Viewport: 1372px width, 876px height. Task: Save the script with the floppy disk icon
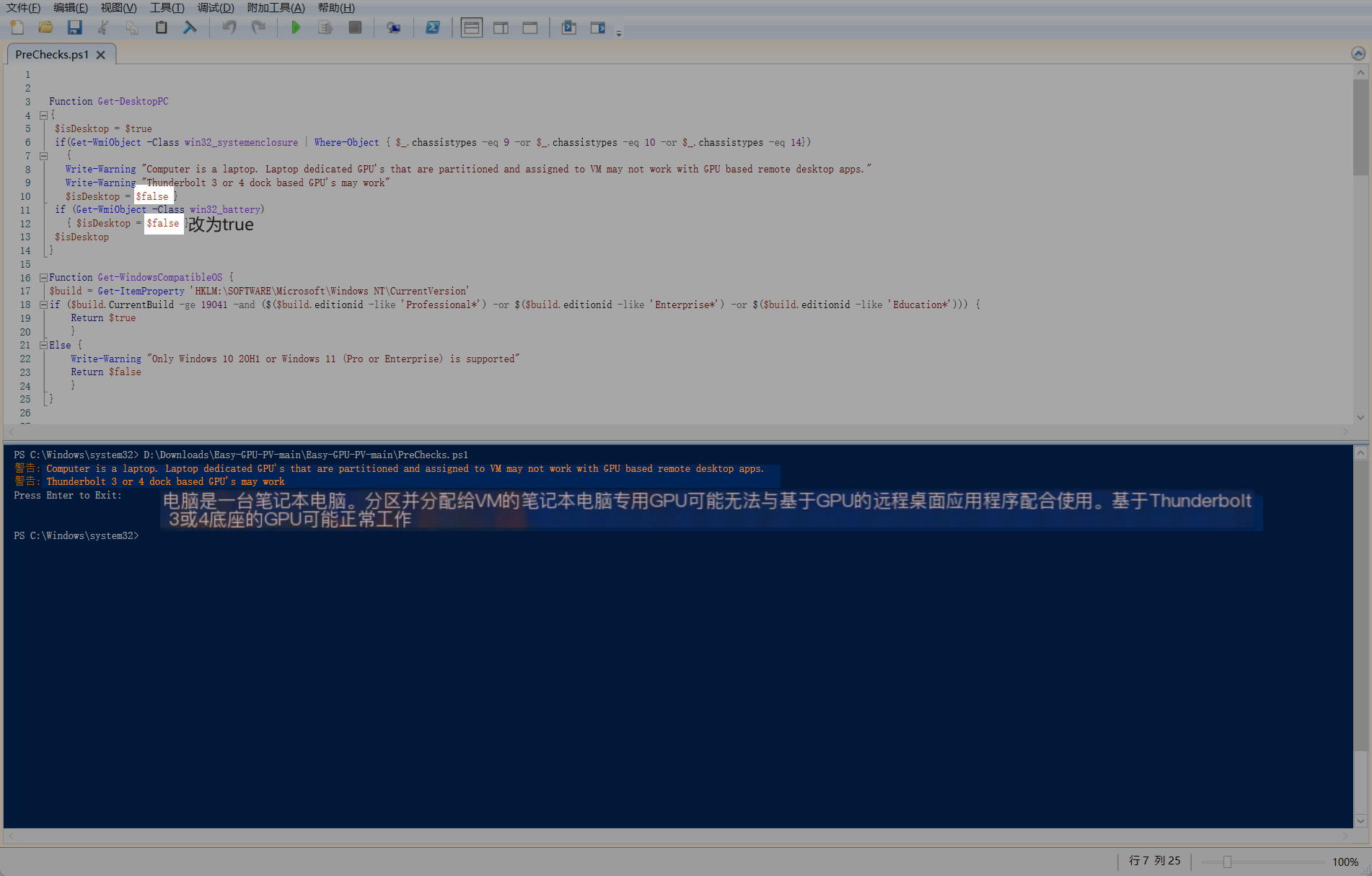click(74, 27)
